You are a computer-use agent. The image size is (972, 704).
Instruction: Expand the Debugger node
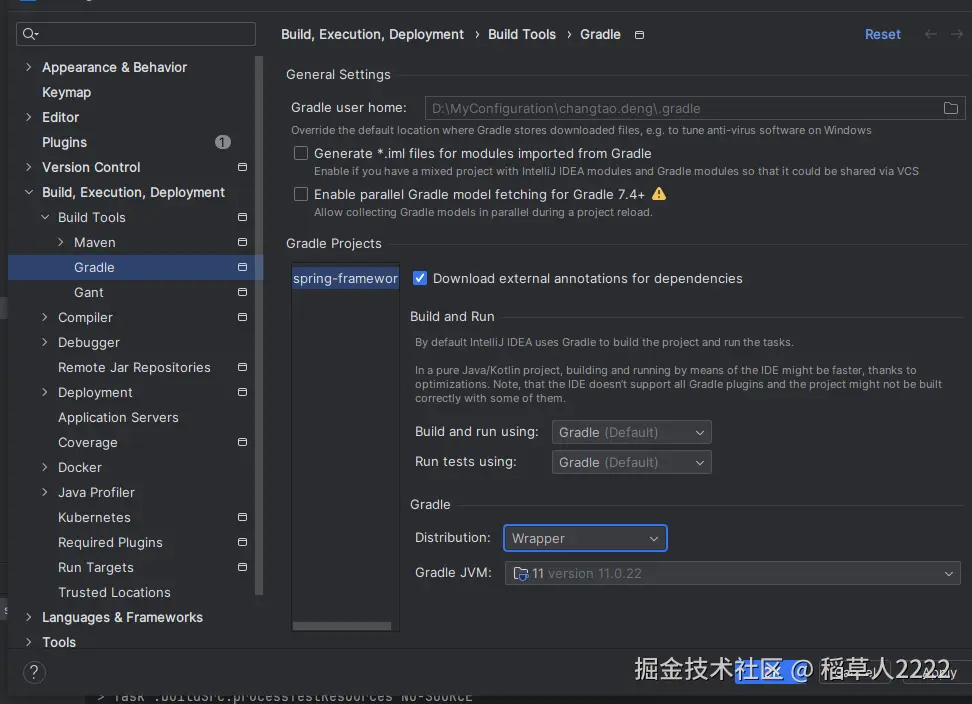coord(45,342)
